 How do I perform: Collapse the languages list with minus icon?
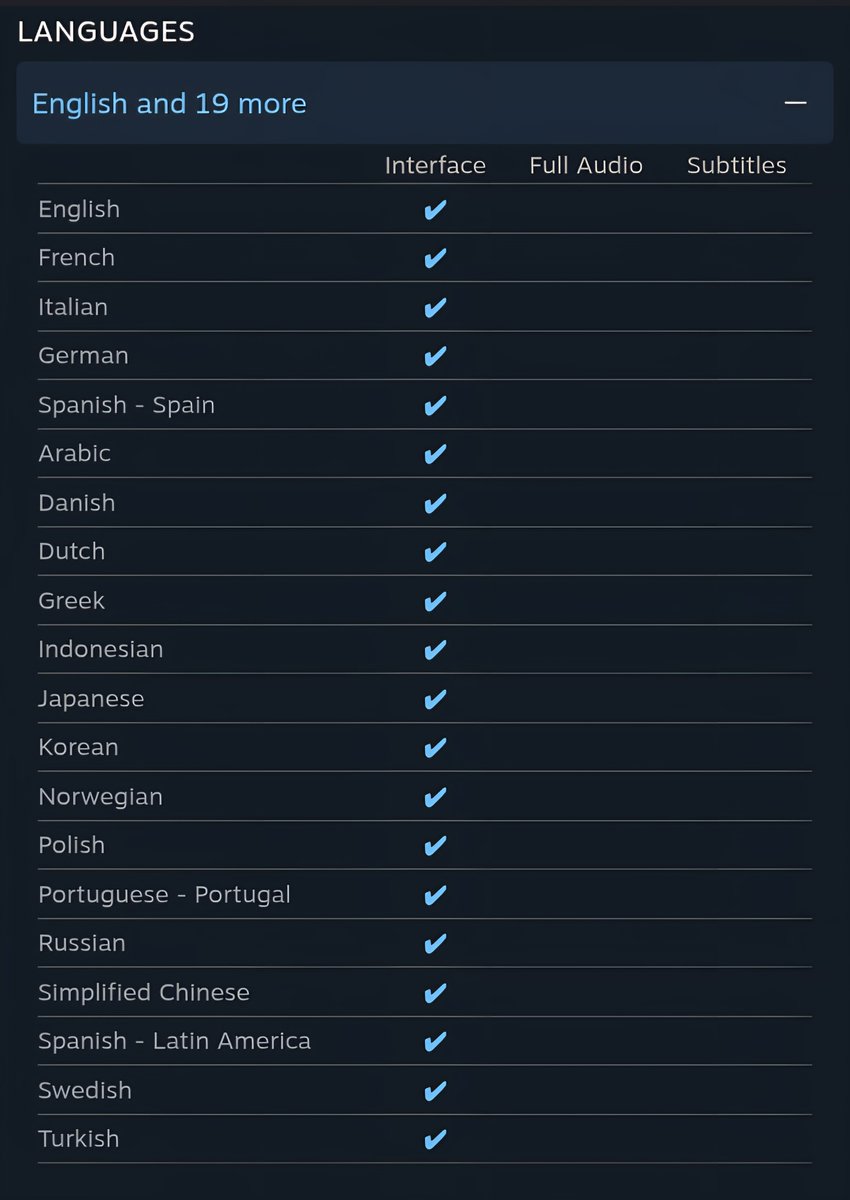click(795, 103)
